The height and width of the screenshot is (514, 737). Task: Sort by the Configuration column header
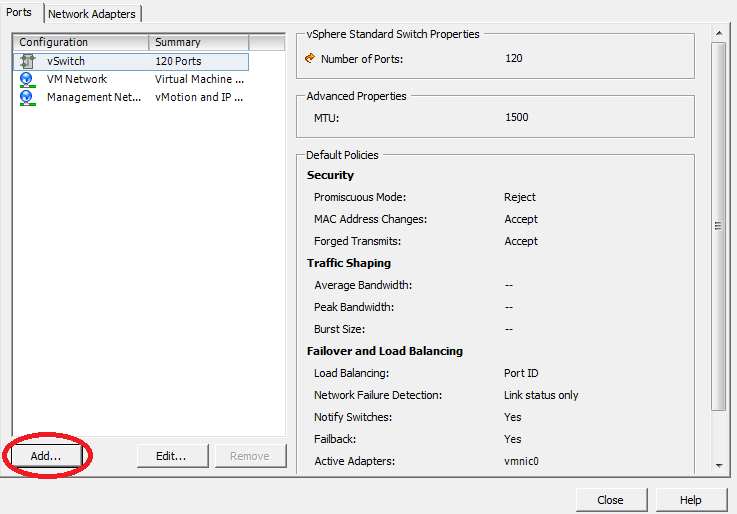click(x=81, y=42)
